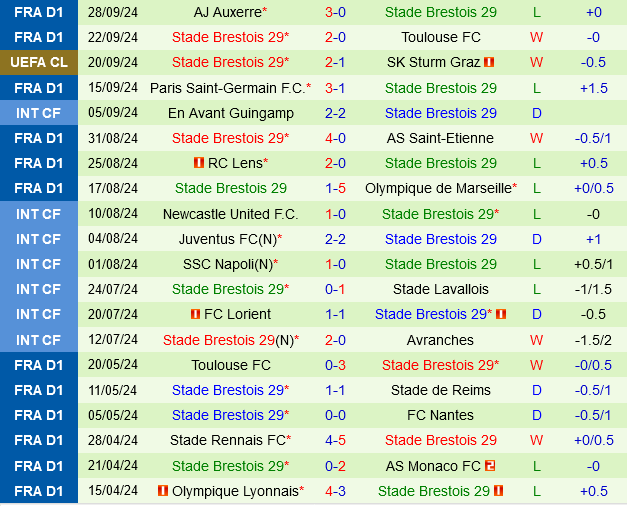The image size is (627, 506).
Task: Open the 1-5 score against Olympique de Marseille
Action: tap(335, 188)
